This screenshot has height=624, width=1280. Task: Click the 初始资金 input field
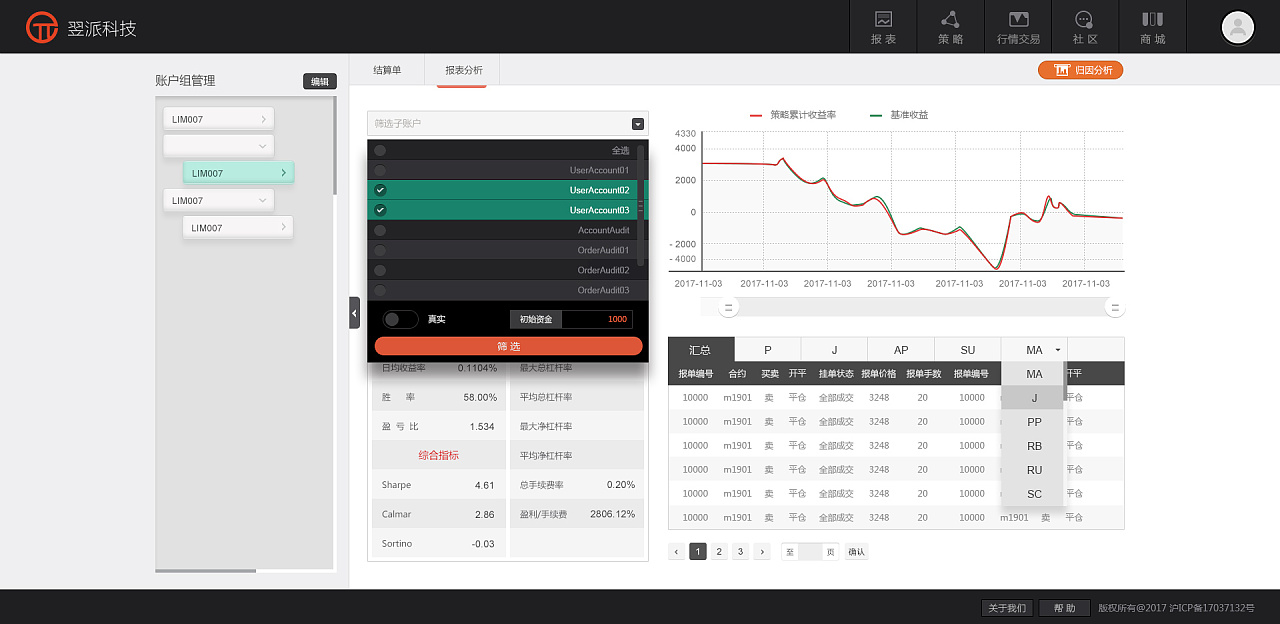click(x=597, y=319)
